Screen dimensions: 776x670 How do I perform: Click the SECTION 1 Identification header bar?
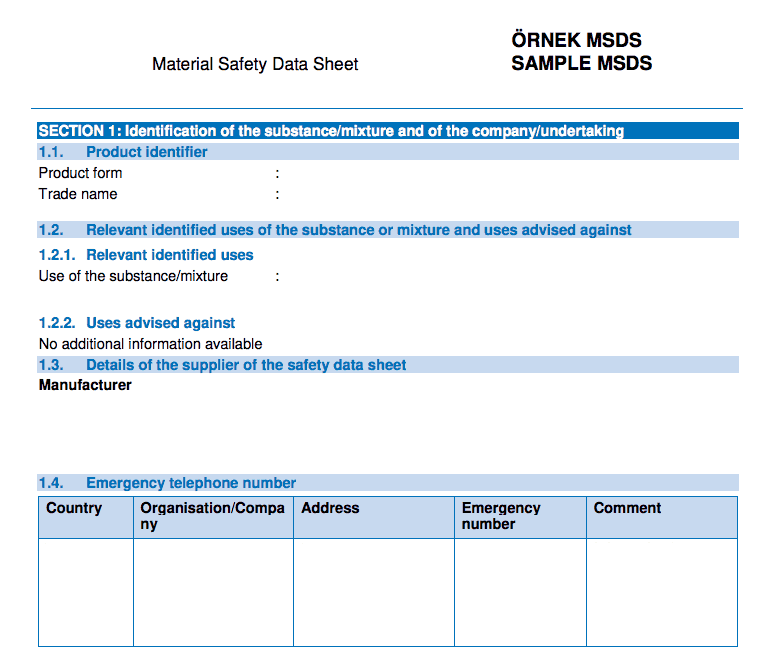(x=388, y=131)
